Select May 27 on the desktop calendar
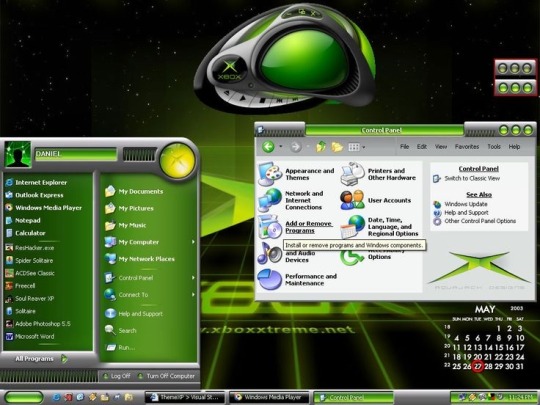The height and width of the screenshot is (405, 540). point(478,366)
